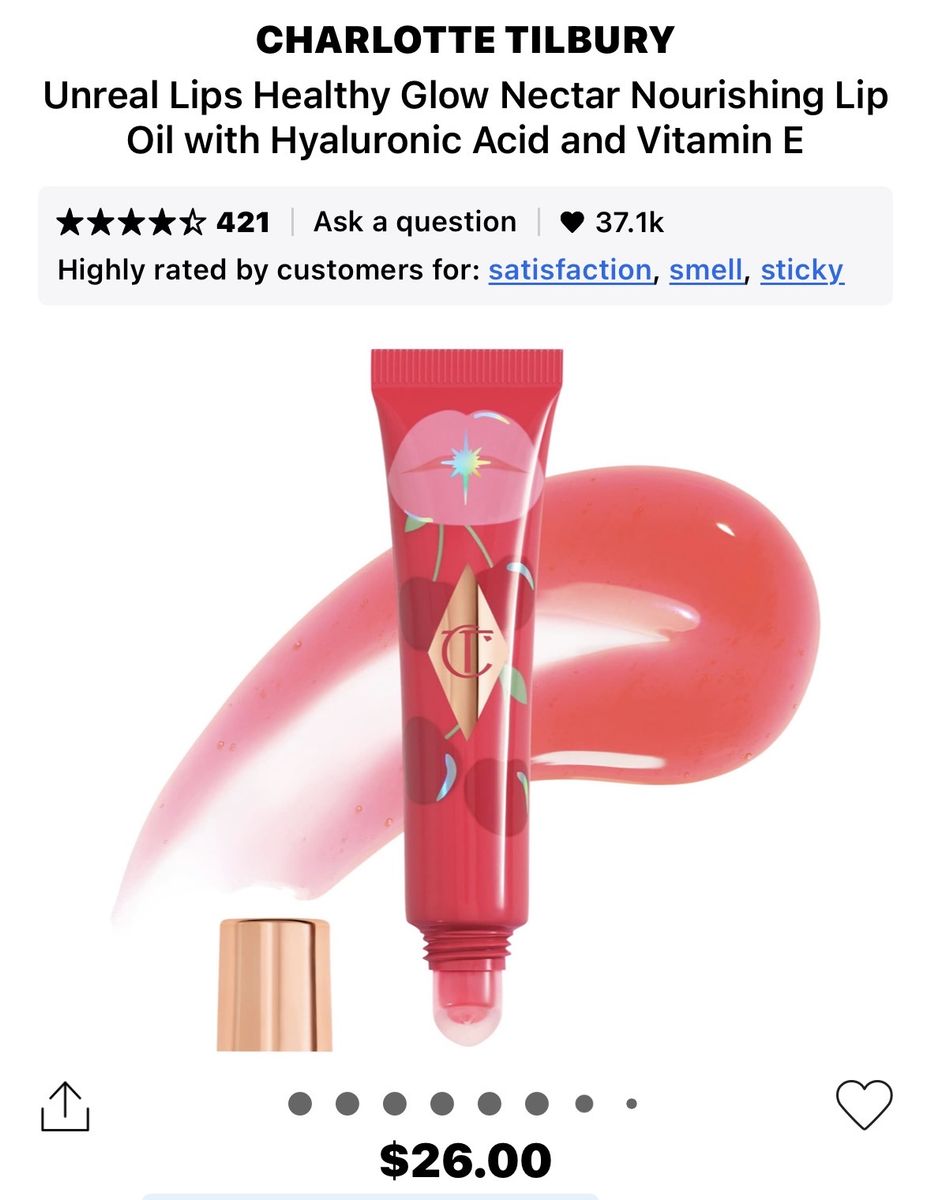This screenshot has height=1200, width=931.
Task: Select the fifth carousel dot
Action: coord(489,1104)
